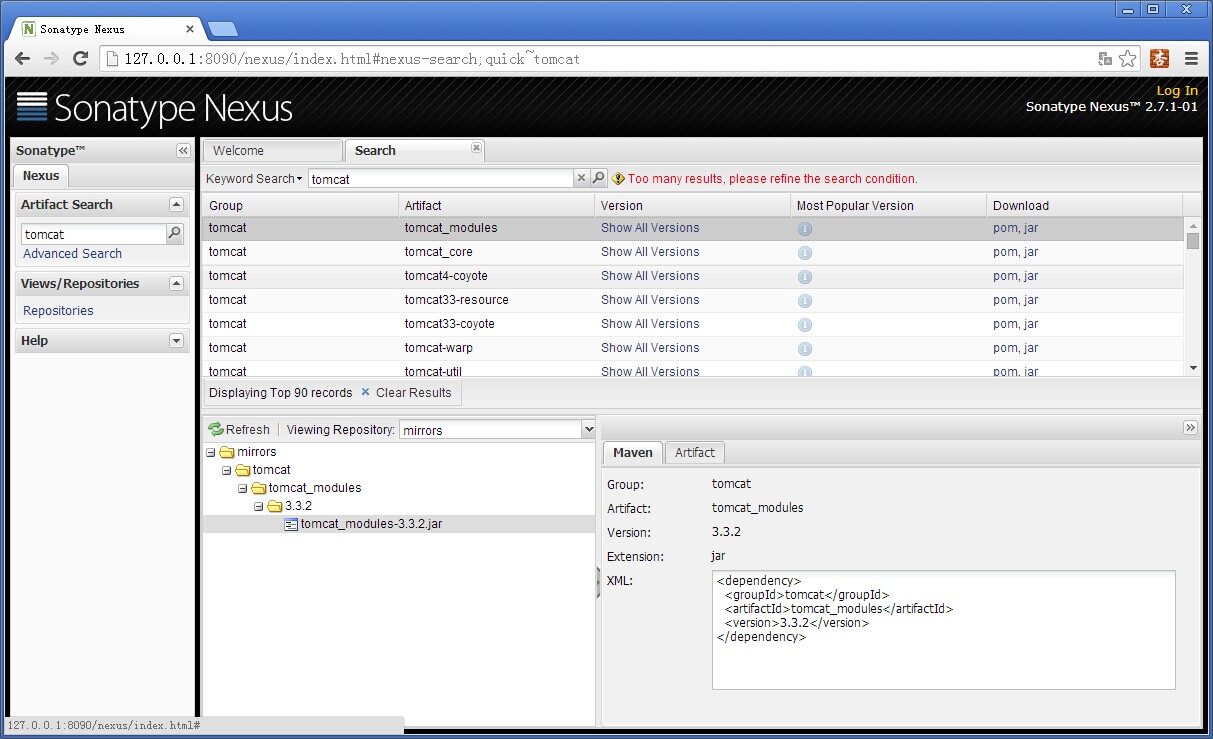This screenshot has height=739, width=1213.
Task: Switch to the Welcome tab
Action: click(x=272, y=151)
